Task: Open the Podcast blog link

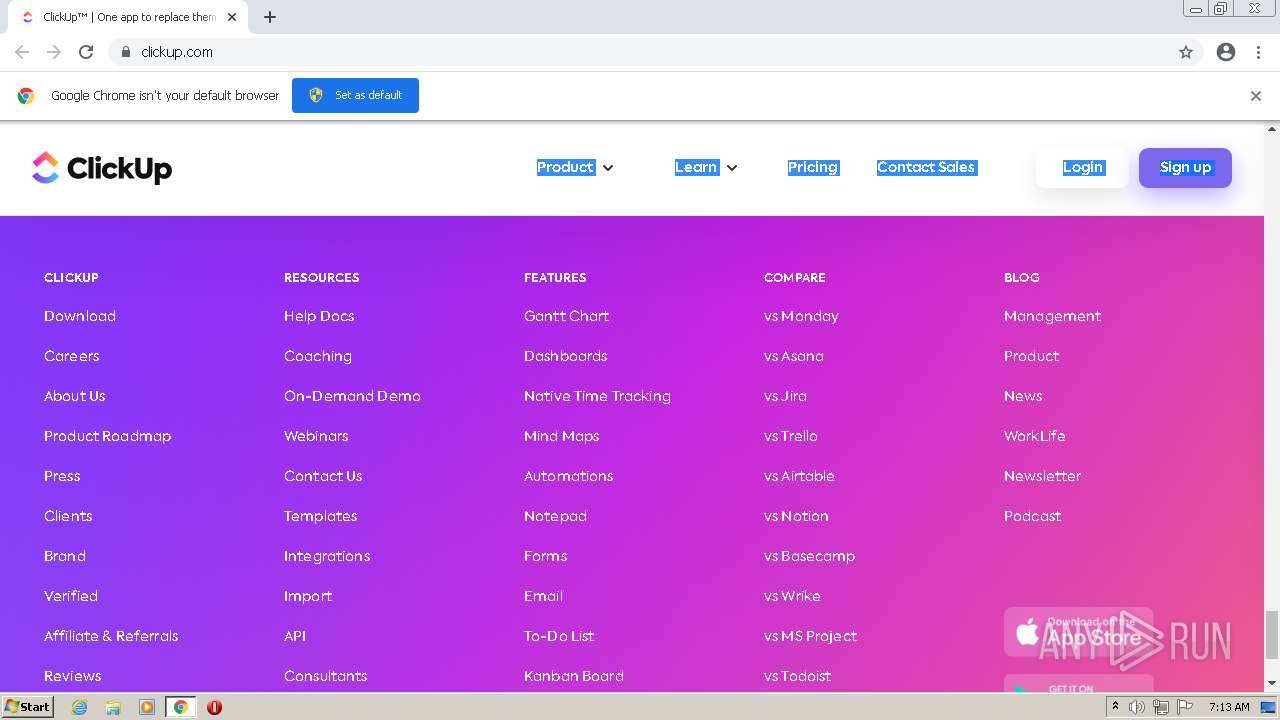Action: pyautogui.click(x=1033, y=516)
